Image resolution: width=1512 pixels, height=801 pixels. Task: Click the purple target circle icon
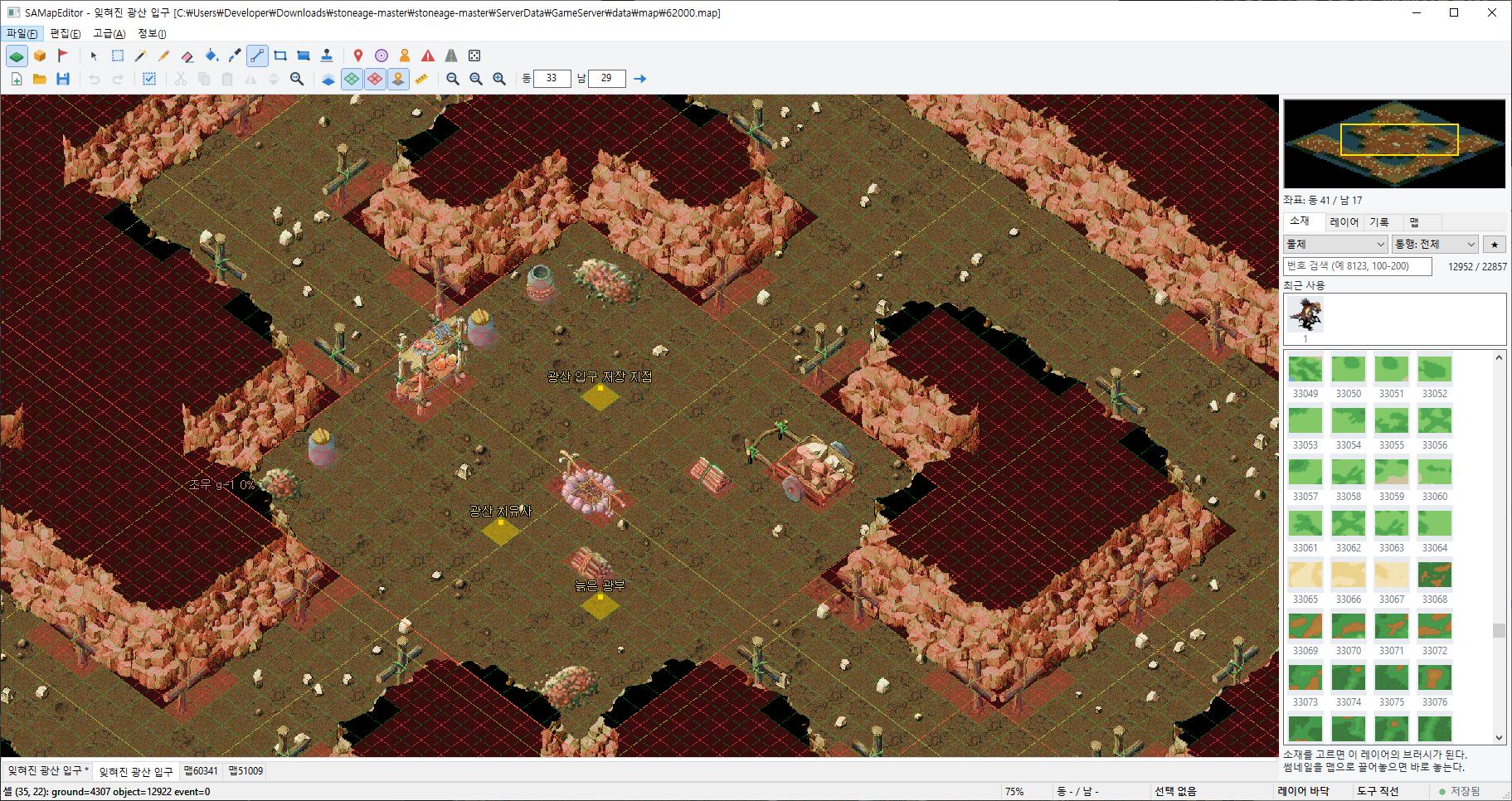tap(382, 56)
